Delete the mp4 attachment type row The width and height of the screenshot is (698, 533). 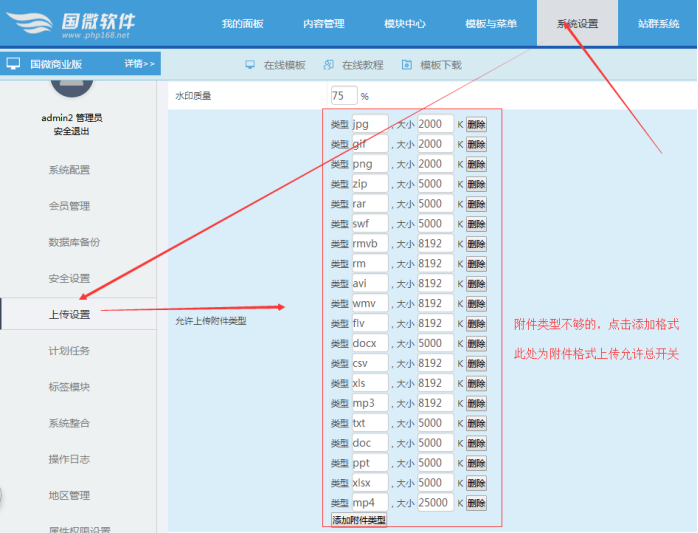click(476, 503)
